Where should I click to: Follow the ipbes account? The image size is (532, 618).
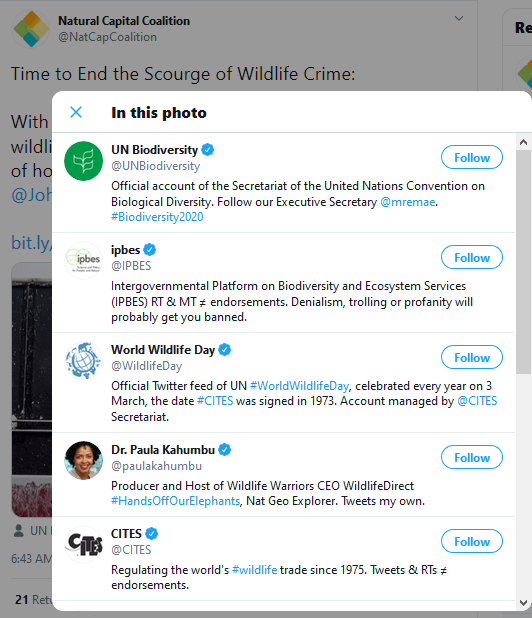pos(472,257)
